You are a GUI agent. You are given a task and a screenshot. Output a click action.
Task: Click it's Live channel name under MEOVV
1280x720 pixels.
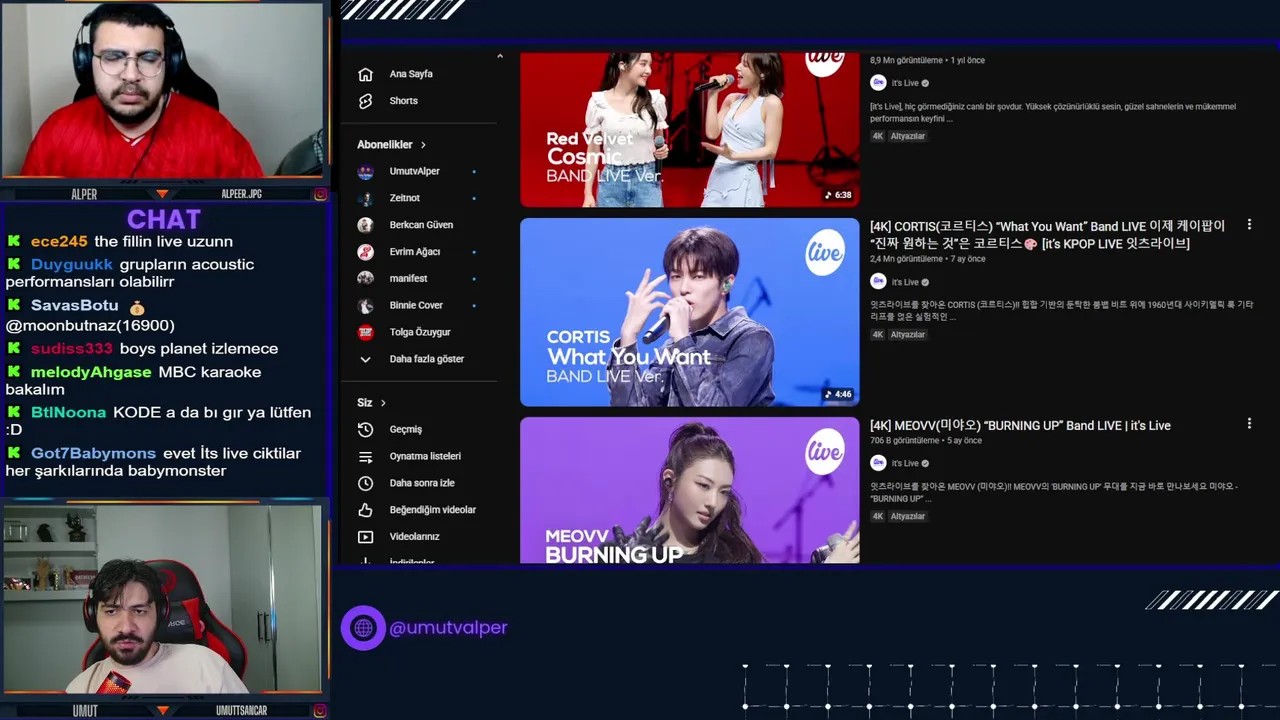905,463
